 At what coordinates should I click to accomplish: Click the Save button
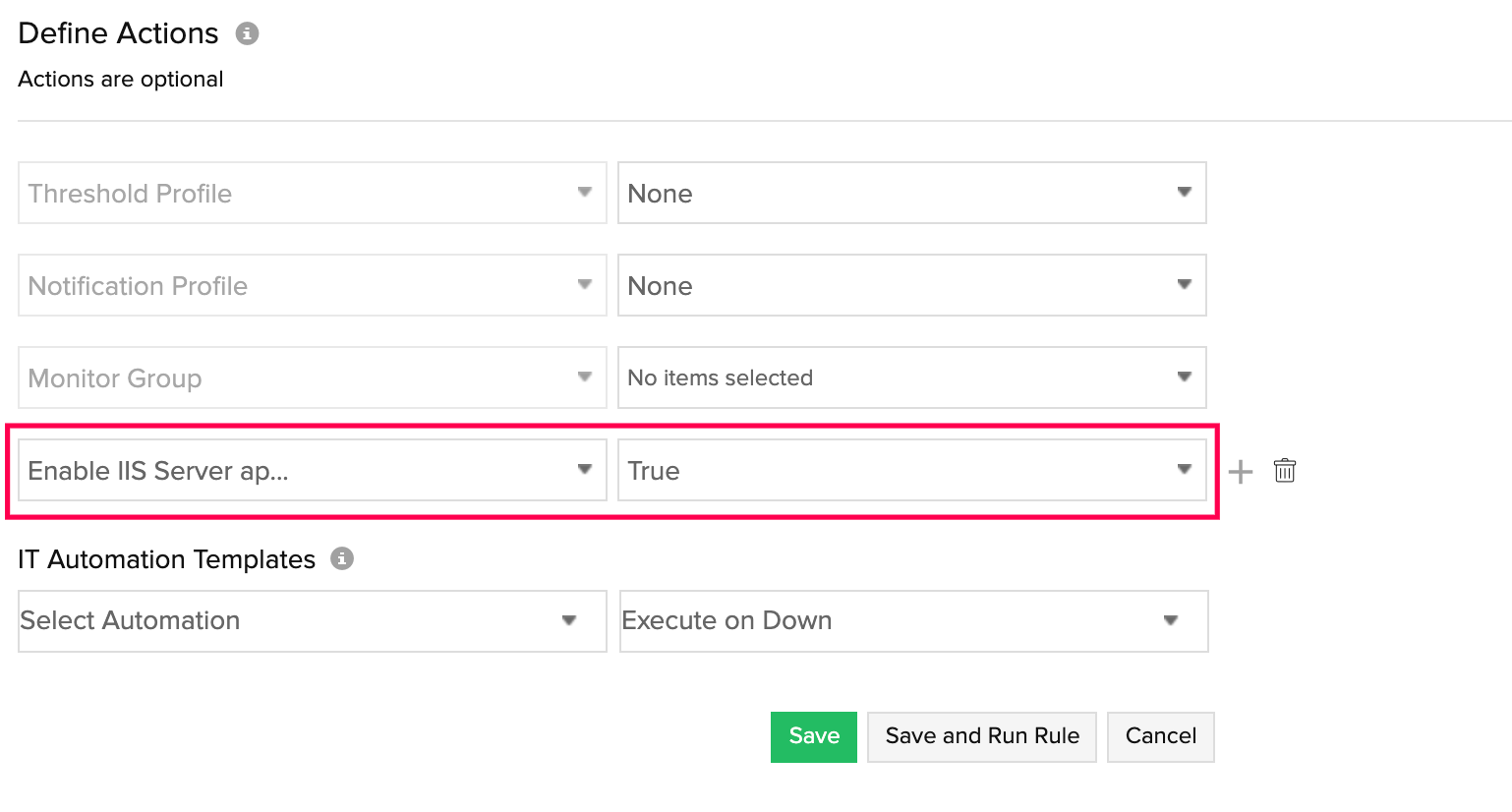(813, 736)
